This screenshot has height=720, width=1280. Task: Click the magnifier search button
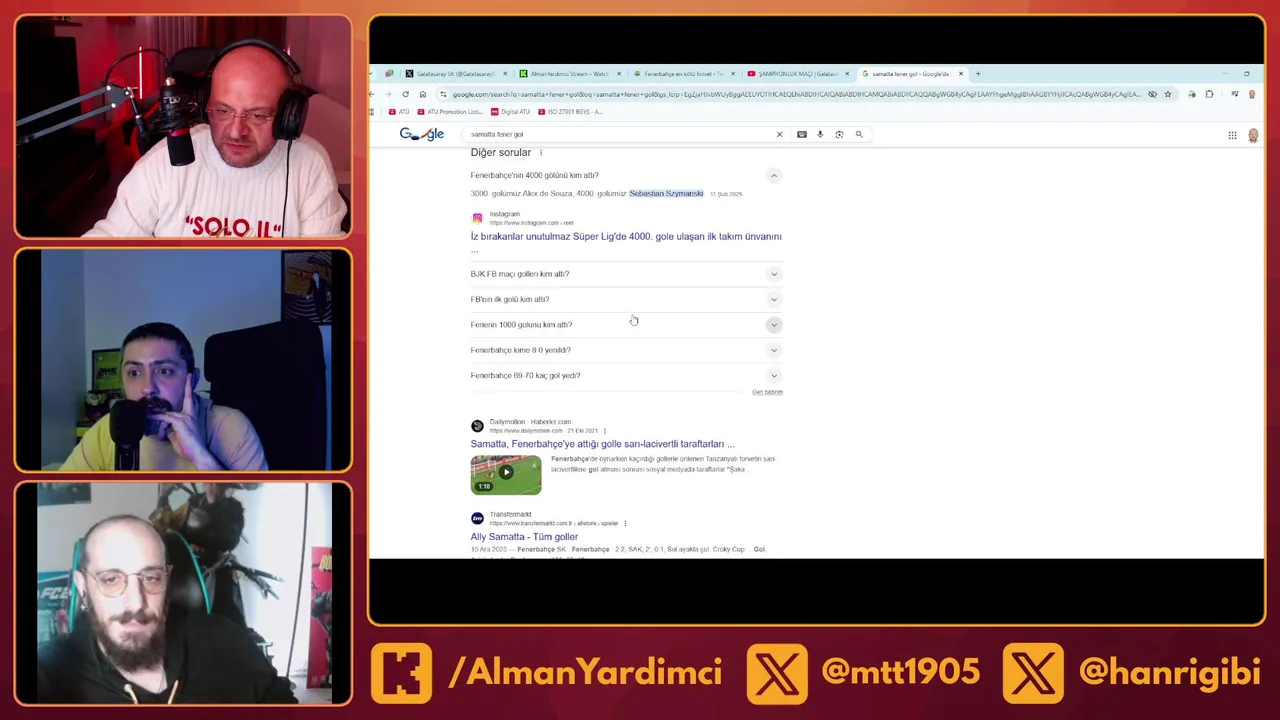[858, 134]
